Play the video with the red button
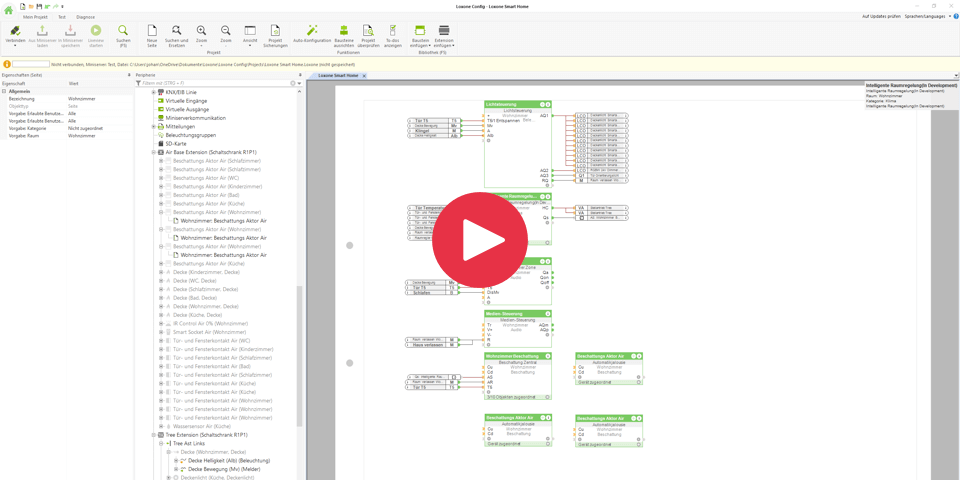The width and height of the screenshot is (960, 480). 480,240
